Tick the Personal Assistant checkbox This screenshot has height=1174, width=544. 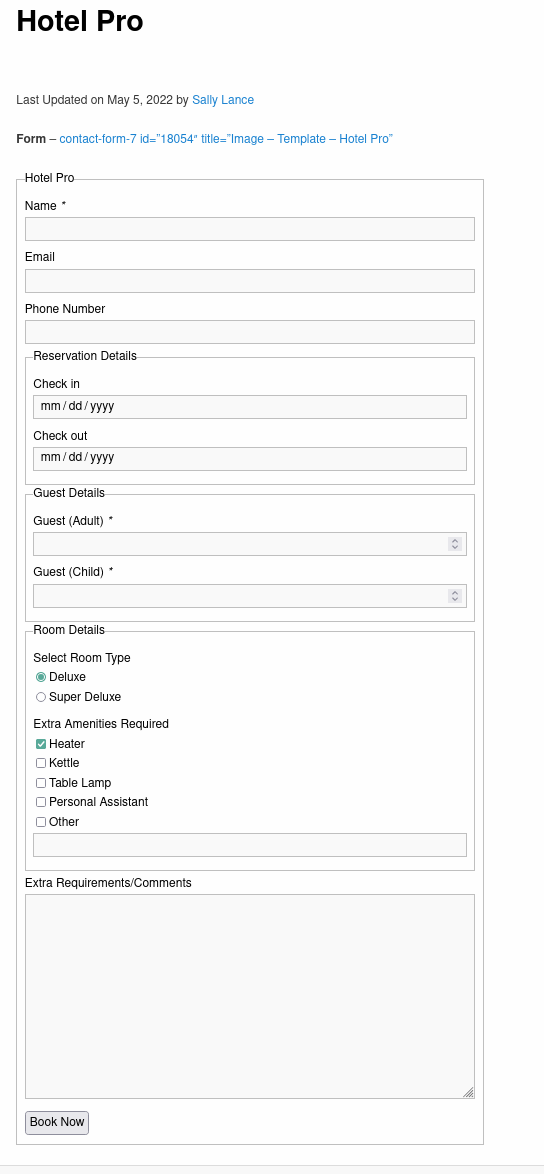41,802
